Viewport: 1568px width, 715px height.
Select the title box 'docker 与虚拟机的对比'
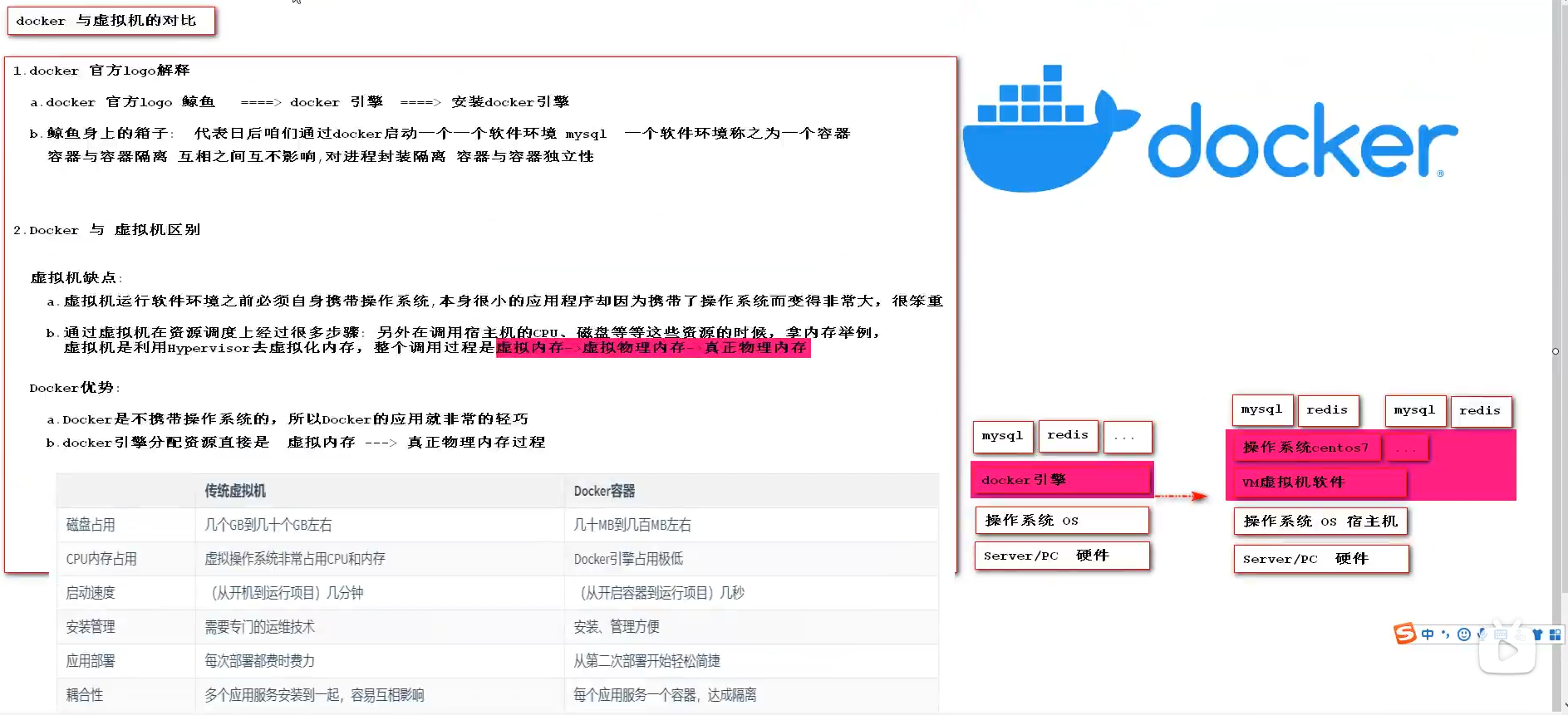pos(111,21)
